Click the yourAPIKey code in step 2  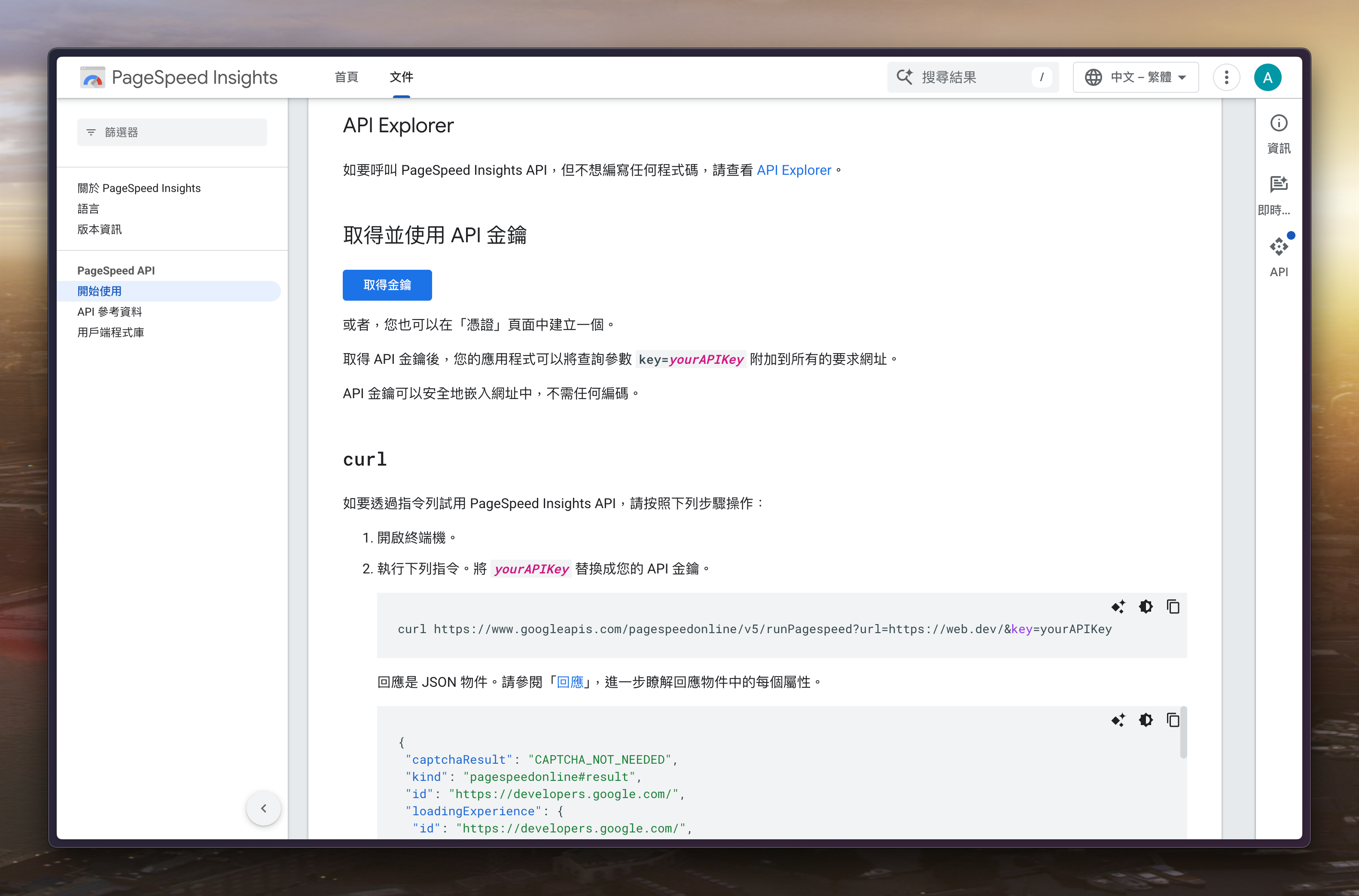click(531, 569)
